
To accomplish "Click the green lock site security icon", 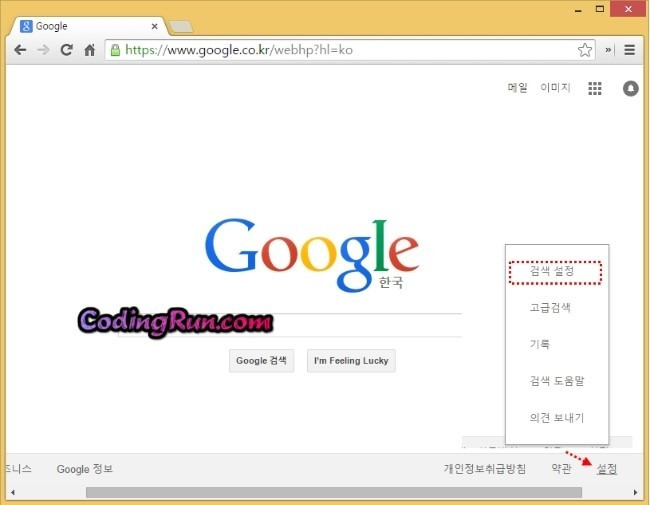I will point(115,50).
